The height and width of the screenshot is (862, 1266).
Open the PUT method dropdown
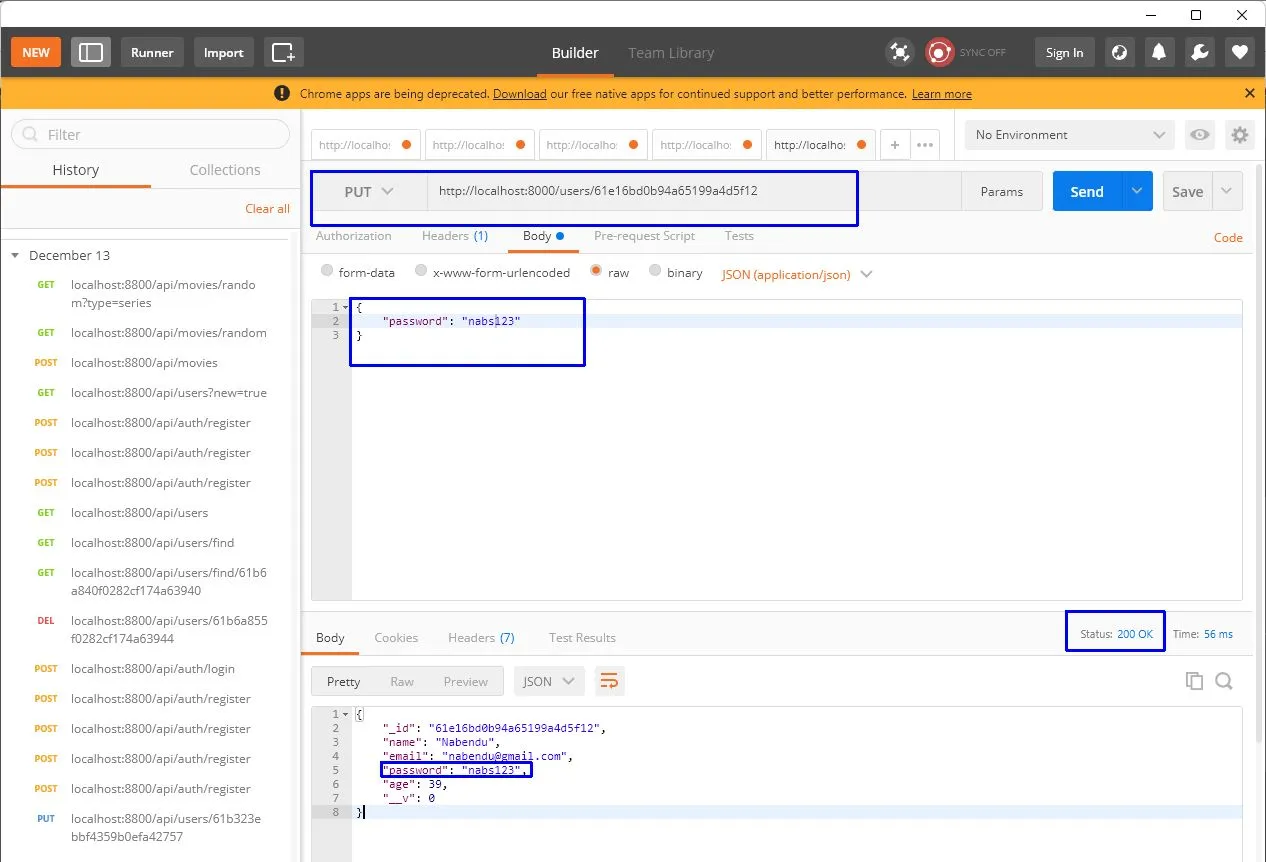[x=369, y=191]
